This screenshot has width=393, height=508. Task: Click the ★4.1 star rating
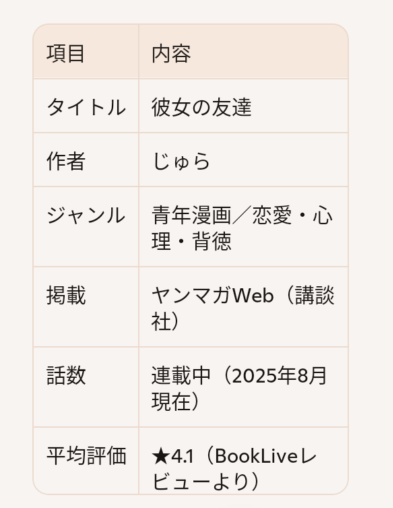pos(173,456)
